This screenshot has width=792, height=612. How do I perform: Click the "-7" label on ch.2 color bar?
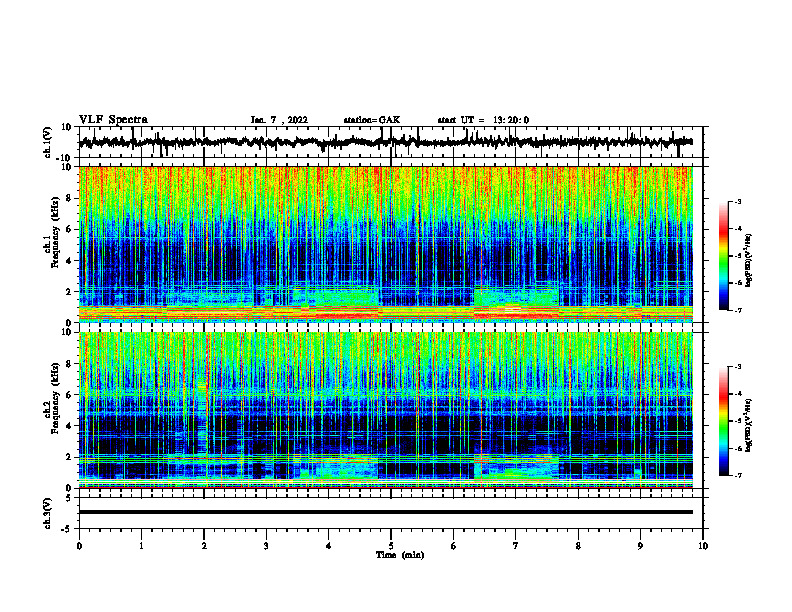pos(738,475)
